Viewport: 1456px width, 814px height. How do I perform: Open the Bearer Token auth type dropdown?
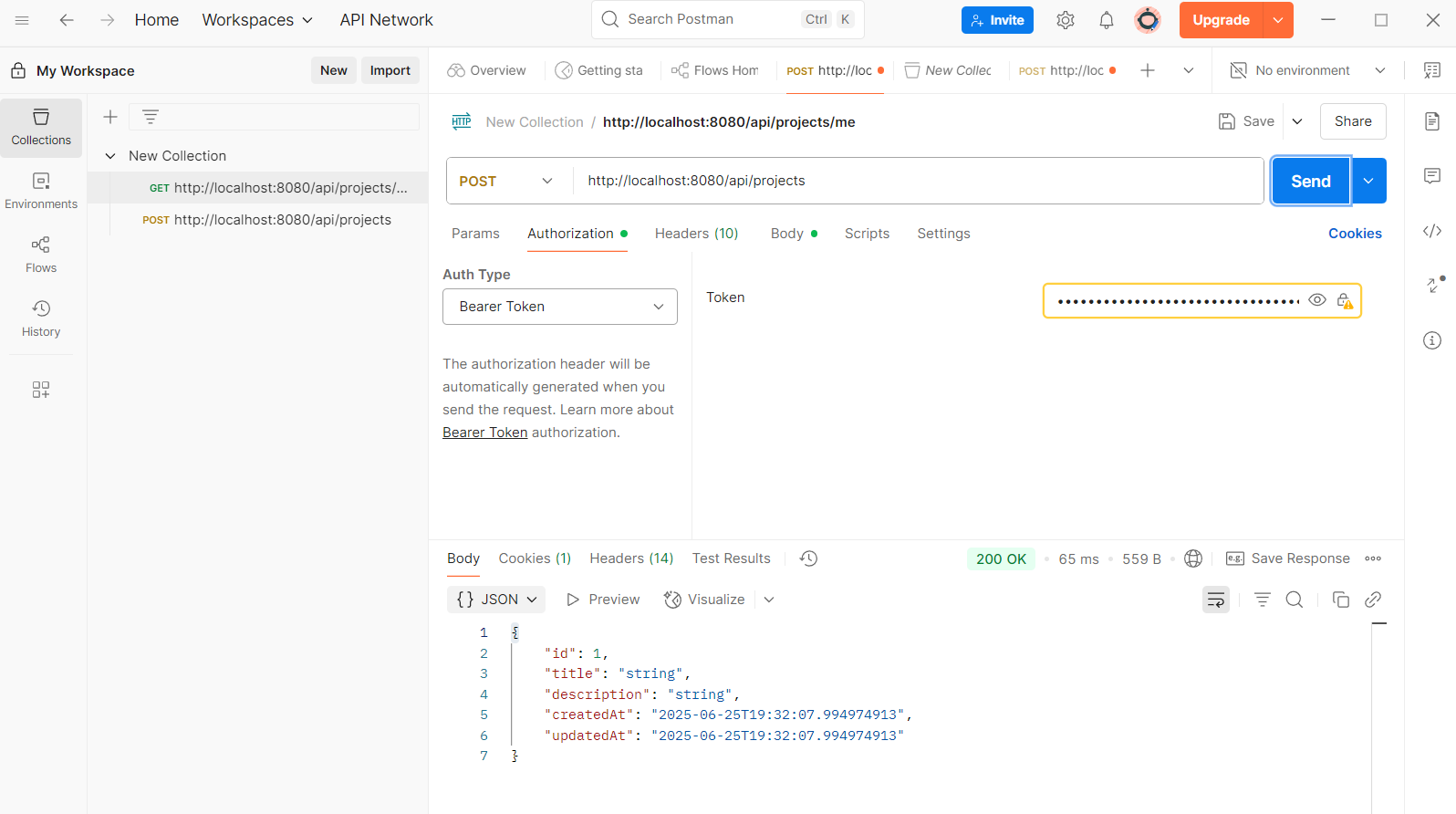[560, 307]
